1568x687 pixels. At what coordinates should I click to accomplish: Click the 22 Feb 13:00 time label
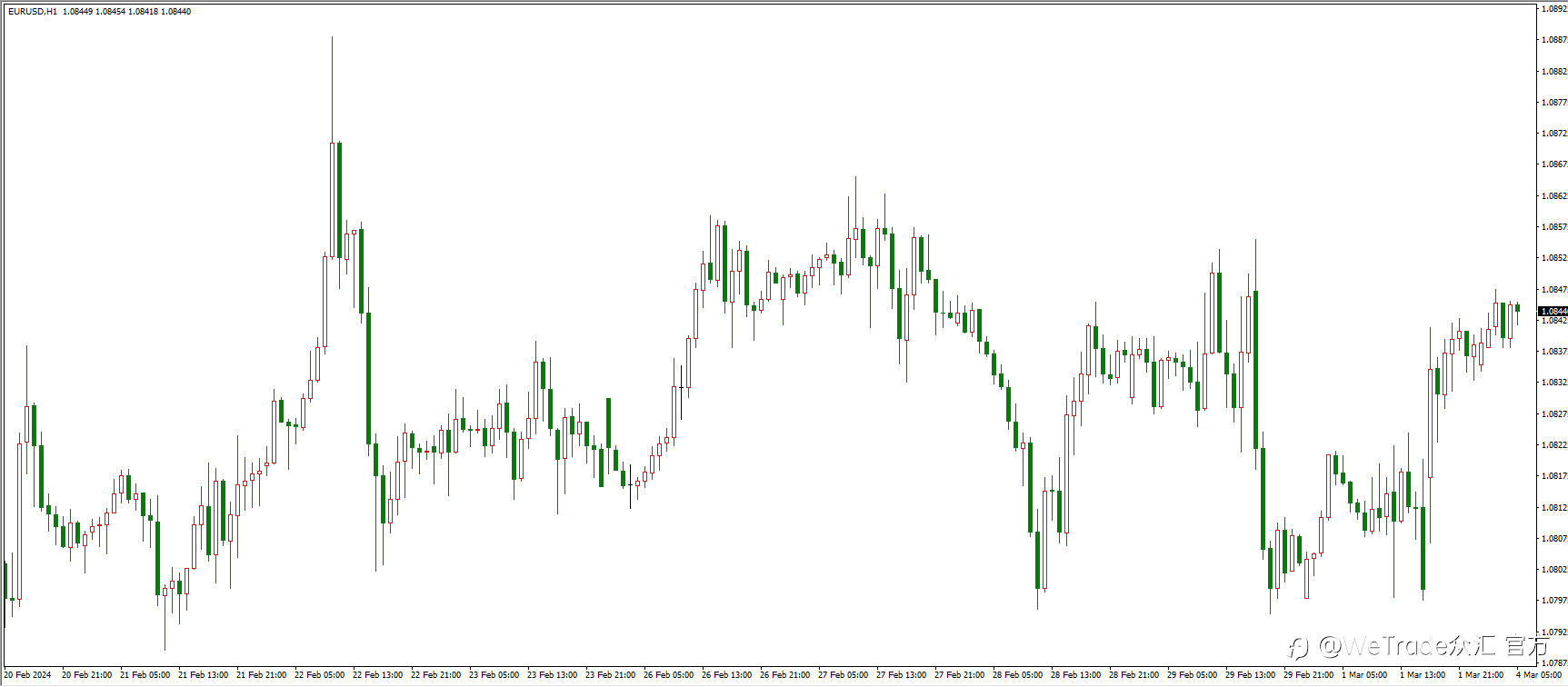point(377,675)
